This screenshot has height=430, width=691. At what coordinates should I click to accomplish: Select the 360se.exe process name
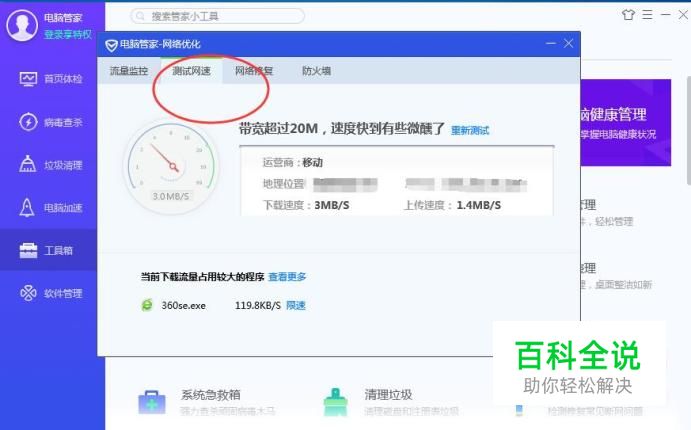pyautogui.click(x=183, y=305)
